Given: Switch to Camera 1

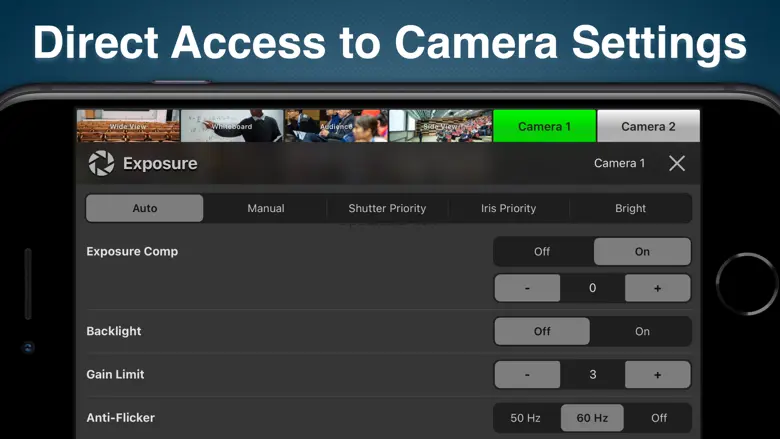Looking at the screenshot, I should coord(544,126).
